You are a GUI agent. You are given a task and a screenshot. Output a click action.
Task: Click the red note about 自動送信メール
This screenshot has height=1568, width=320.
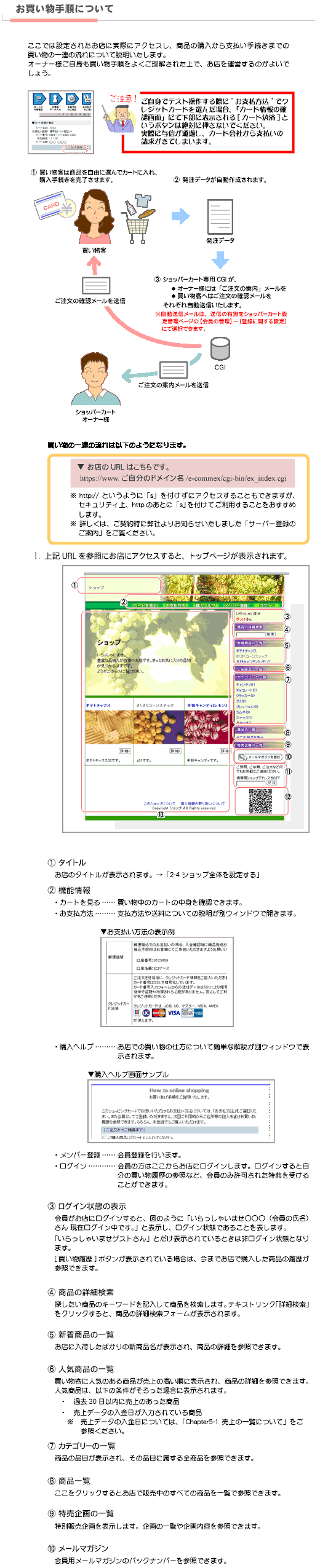point(221,321)
